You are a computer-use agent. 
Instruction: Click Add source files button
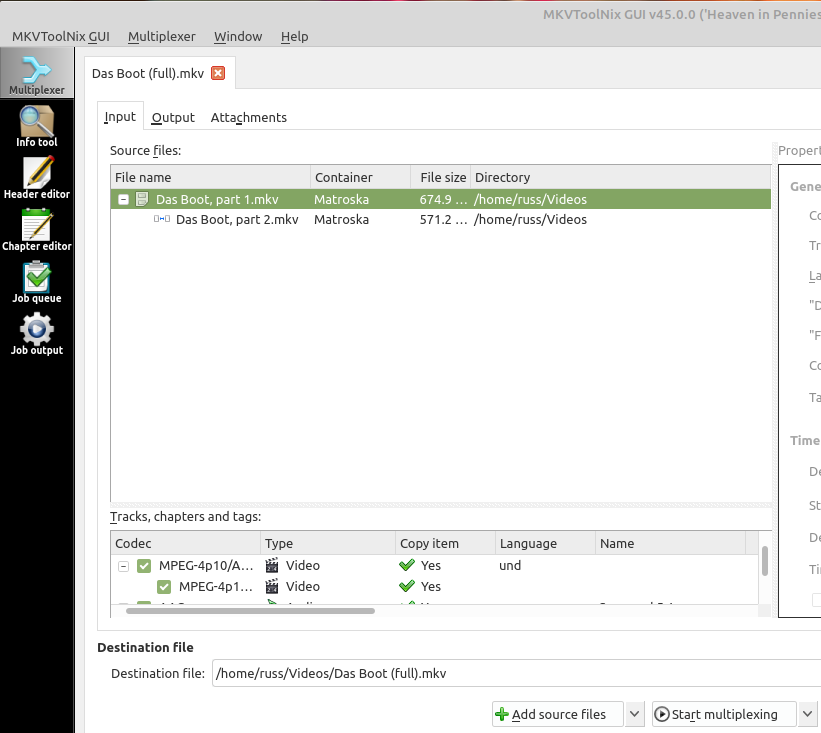coord(558,714)
